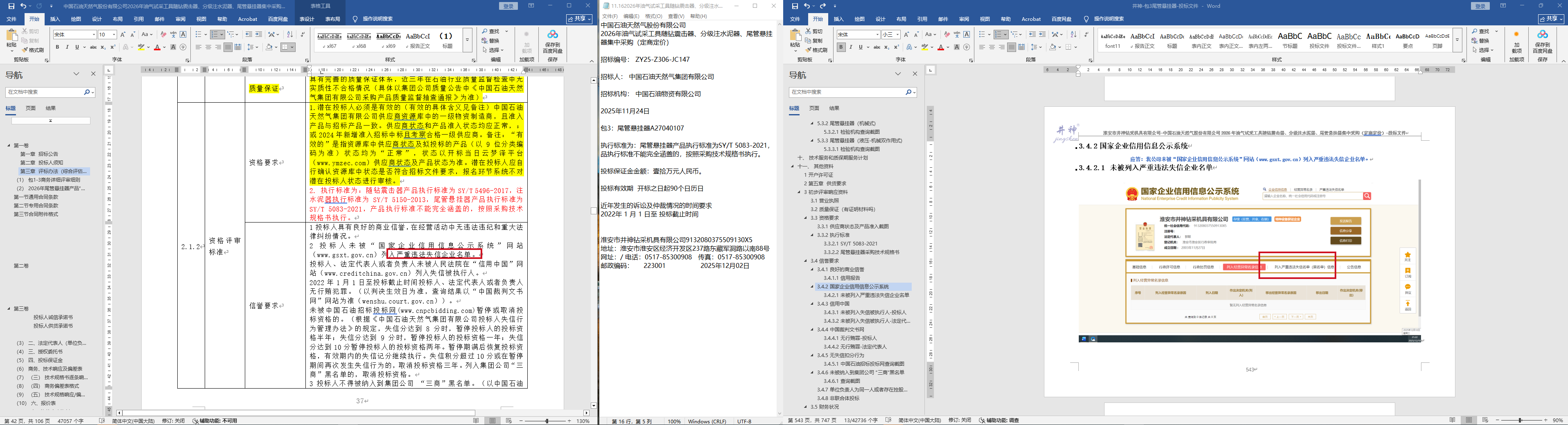
Task: Click web layout view in 中国石油 status bar
Action: click(509, 421)
